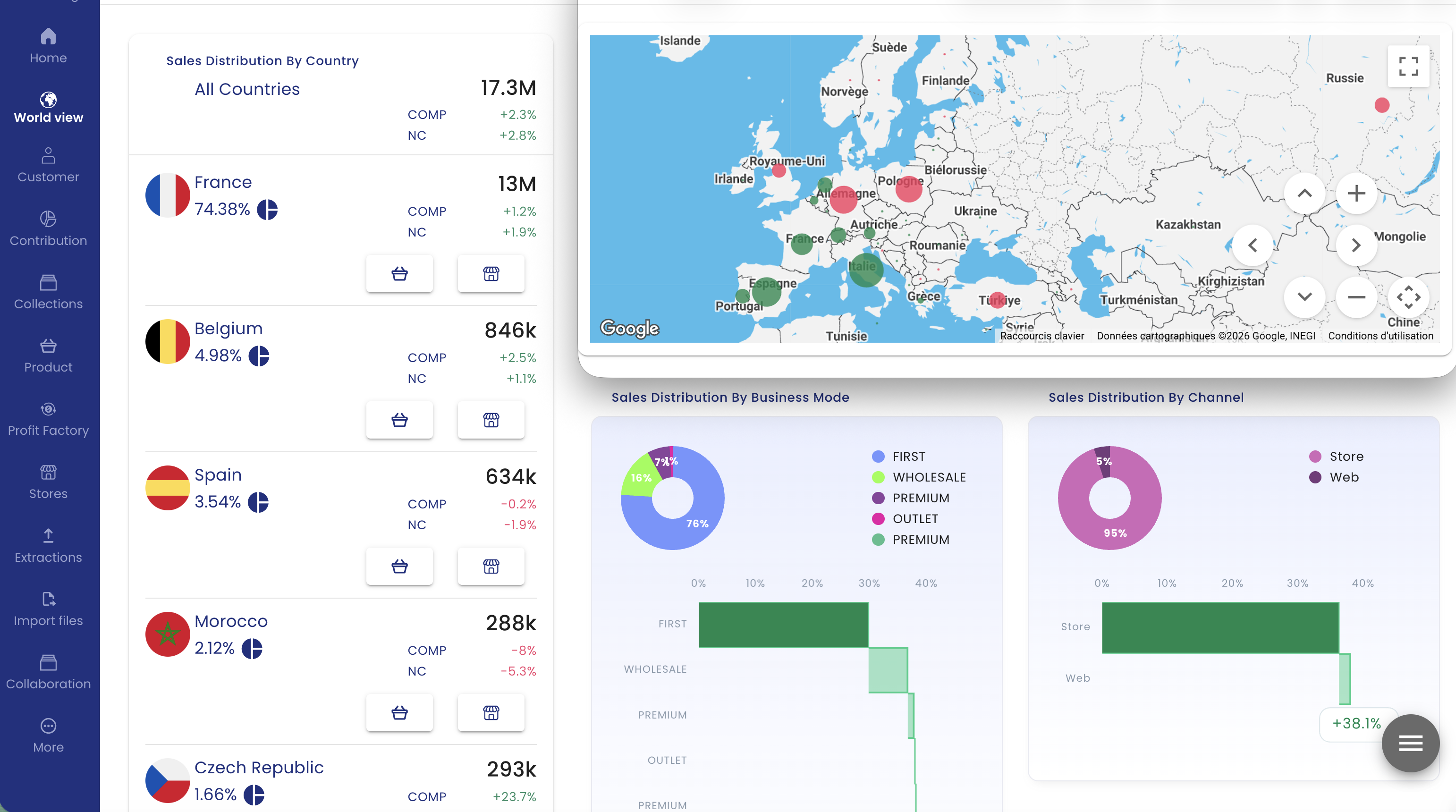The height and width of the screenshot is (812, 1456).
Task: Click the store icon under Morocco
Action: 491,713
